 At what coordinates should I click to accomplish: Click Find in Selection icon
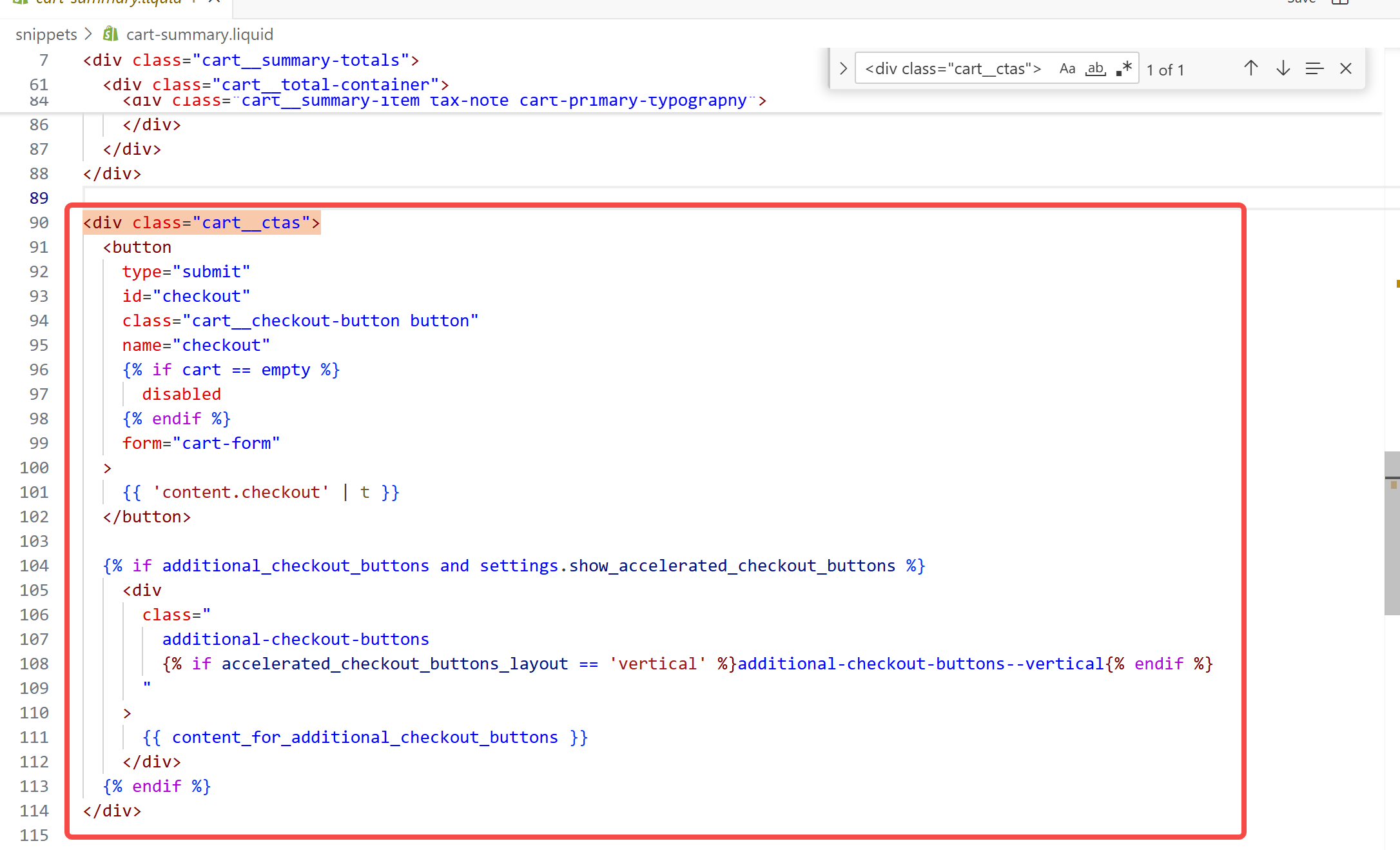coord(1314,68)
